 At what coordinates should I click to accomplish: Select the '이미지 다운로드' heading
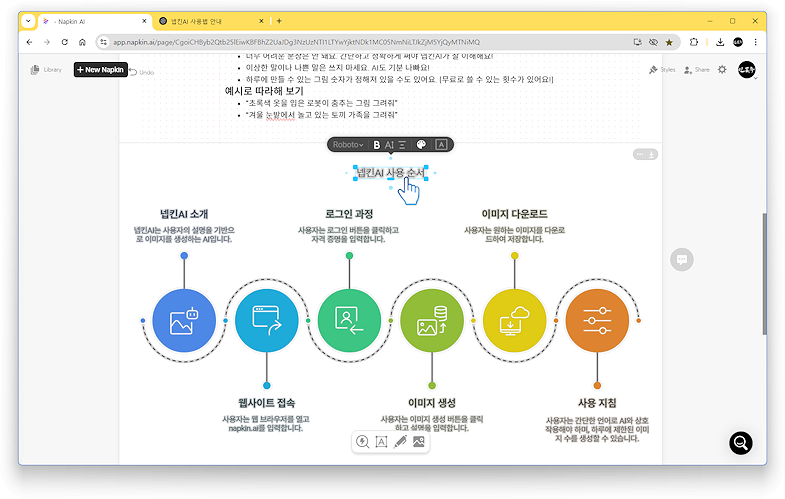[x=514, y=214]
